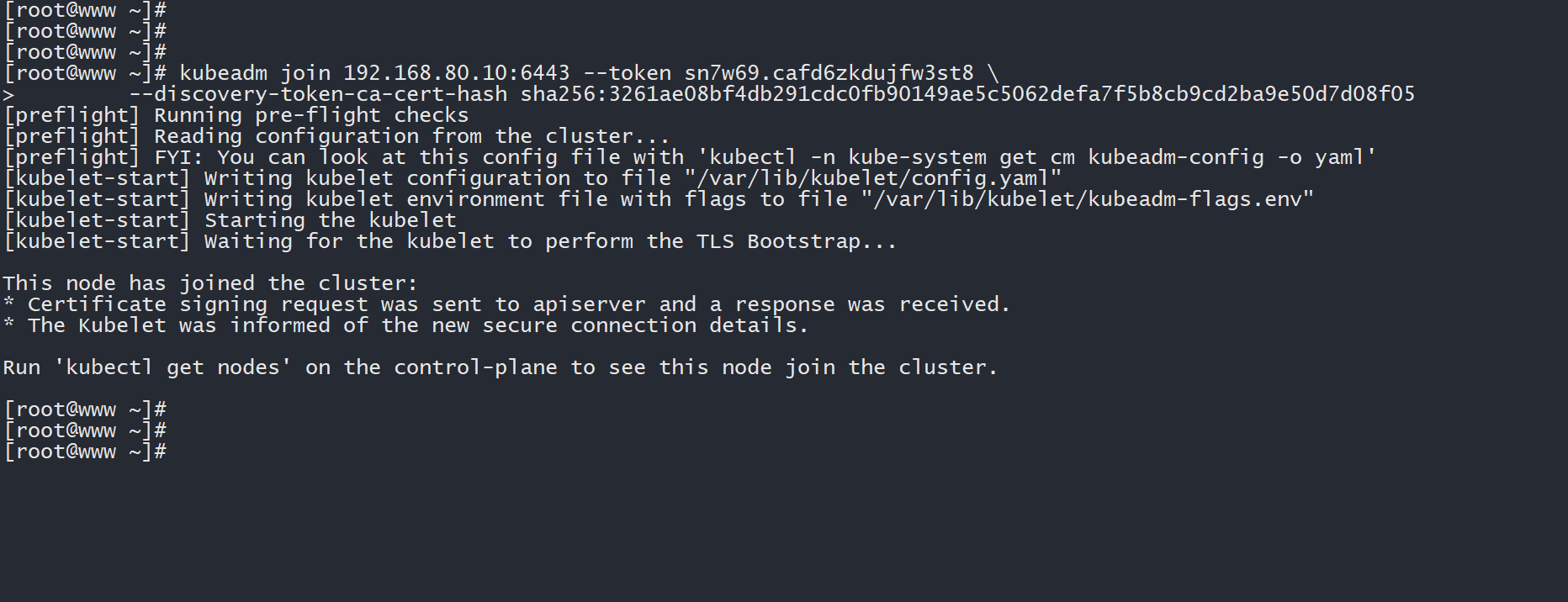Click the token value sn7w69.cafd6zkdujfw3st8
The image size is (1568, 602).
click(x=829, y=73)
